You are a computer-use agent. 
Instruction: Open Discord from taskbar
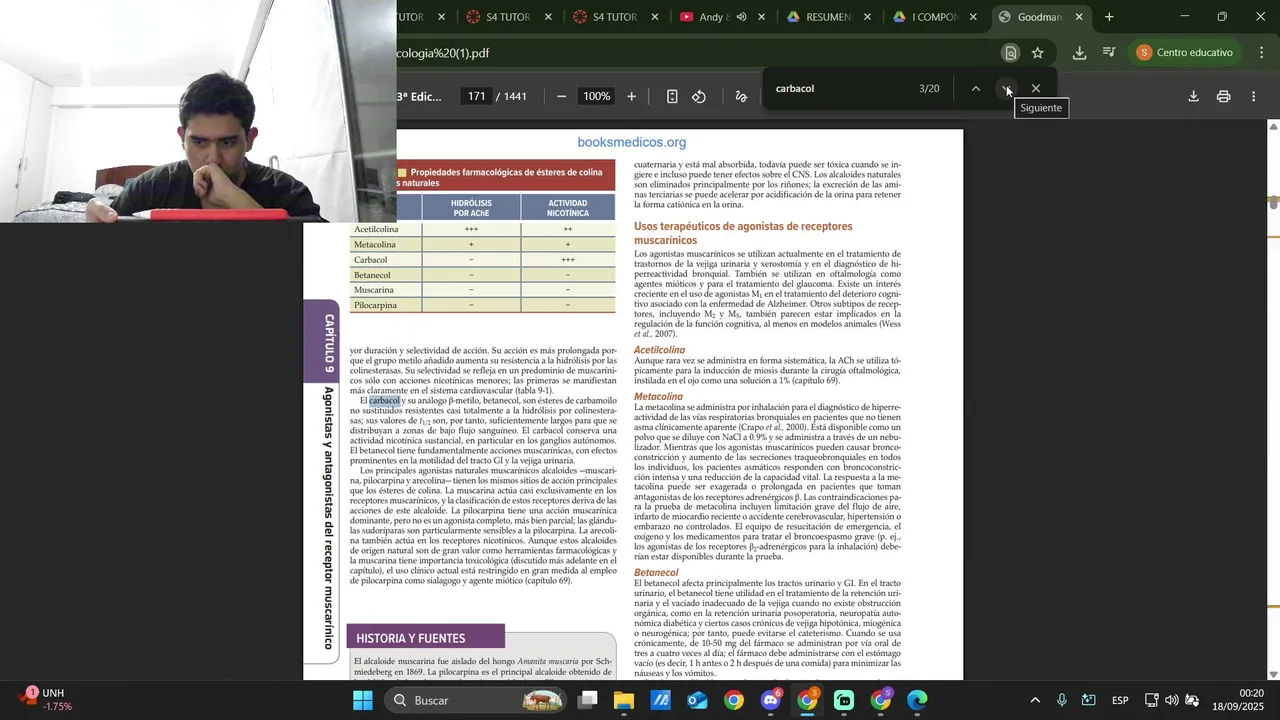pyautogui.click(x=771, y=700)
